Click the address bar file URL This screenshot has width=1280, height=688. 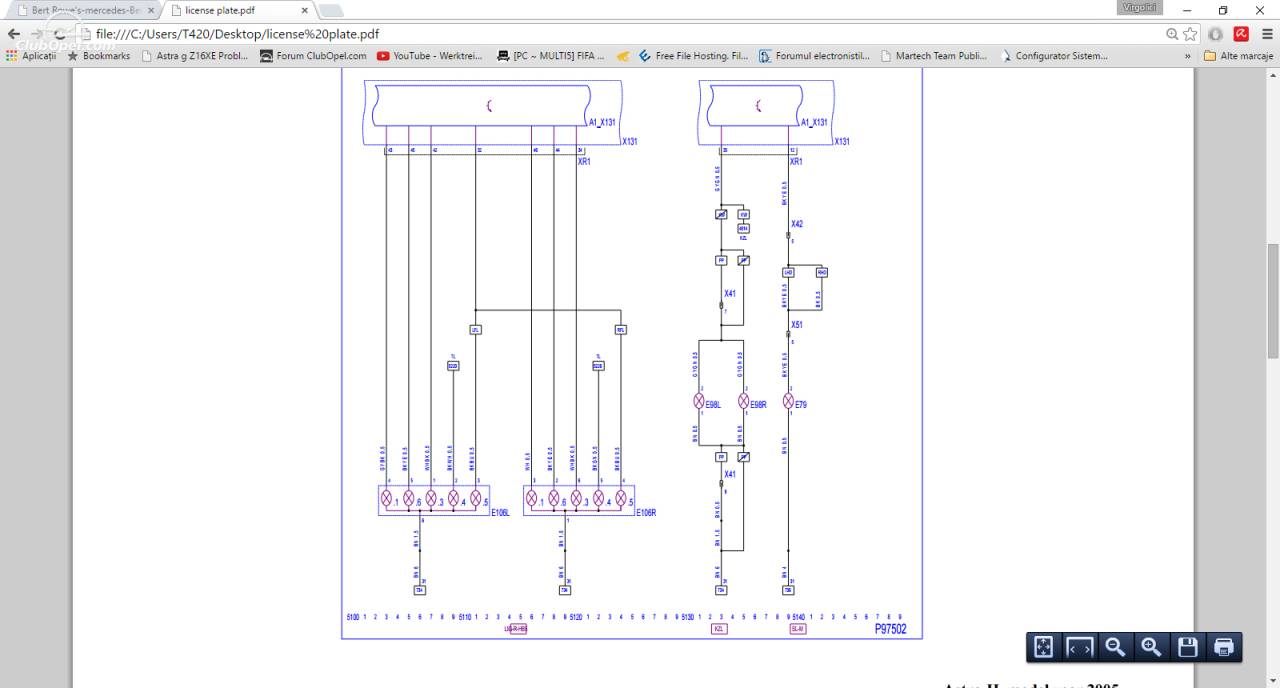pyautogui.click(x=237, y=34)
